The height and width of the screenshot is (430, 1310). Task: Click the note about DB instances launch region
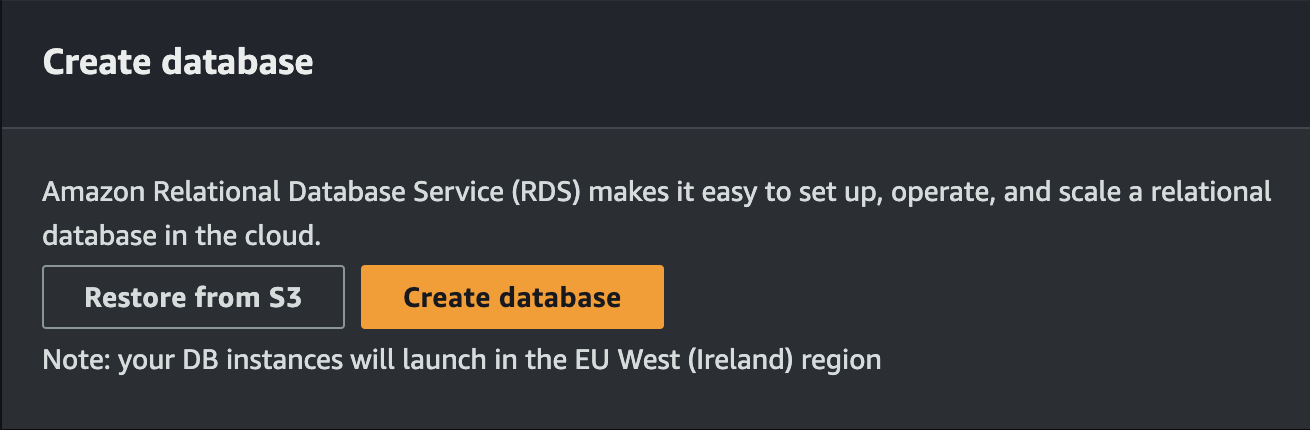pyautogui.click(x=462, y=359)
